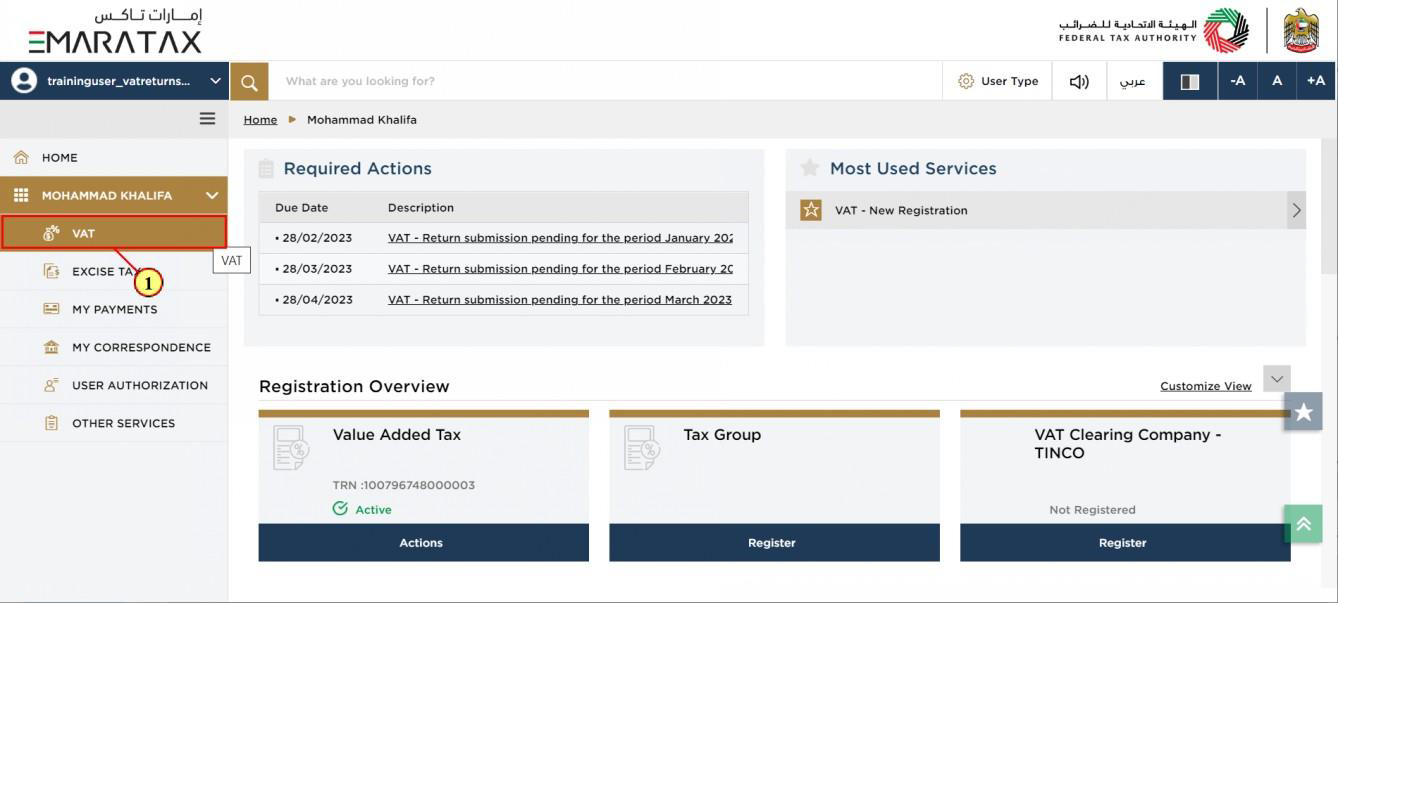The height and width of the screenshot is (801, 1414).
Task: Increase font size with +A
Action: pyautogui.click(x=1316, y=81)
